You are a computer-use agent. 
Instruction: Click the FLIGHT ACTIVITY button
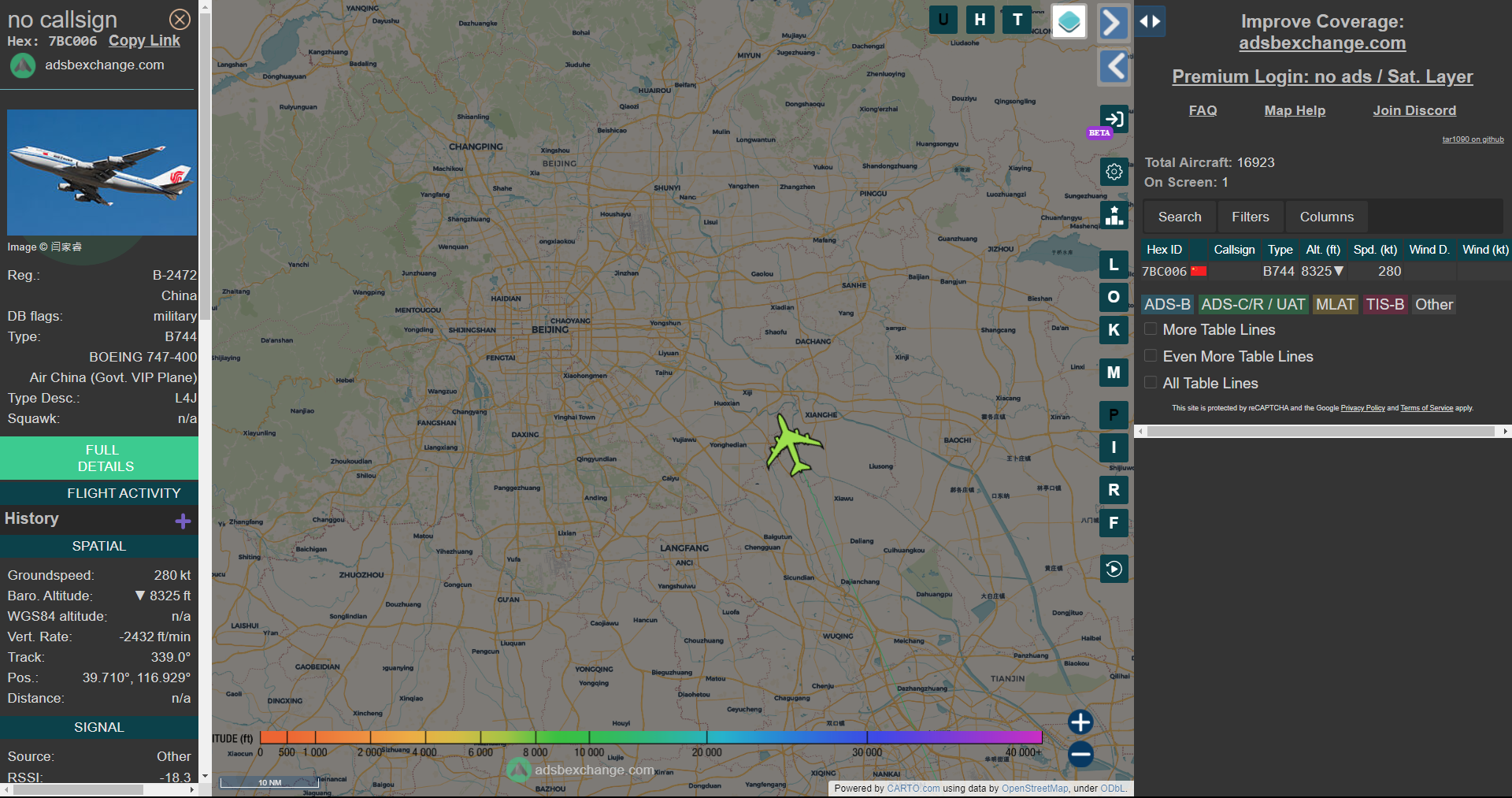99,493
